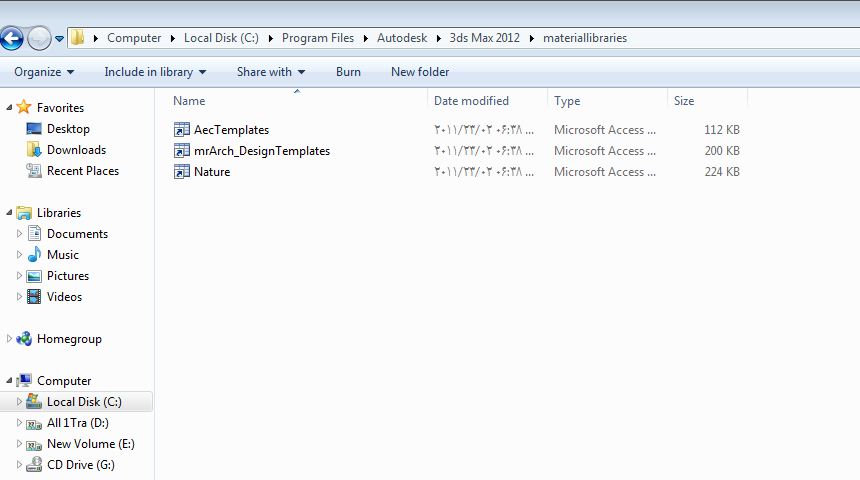Collapse the Computer tree node
The height and width of the screenshot is (480, 860).
(10, 381)
